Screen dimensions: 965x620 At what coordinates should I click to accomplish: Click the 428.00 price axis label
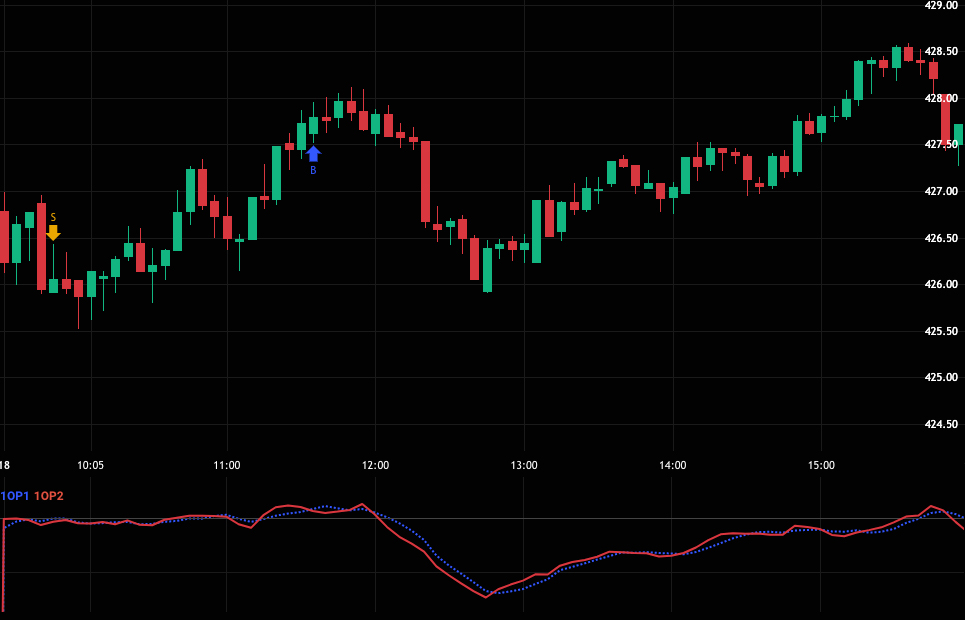pos(941,98)
